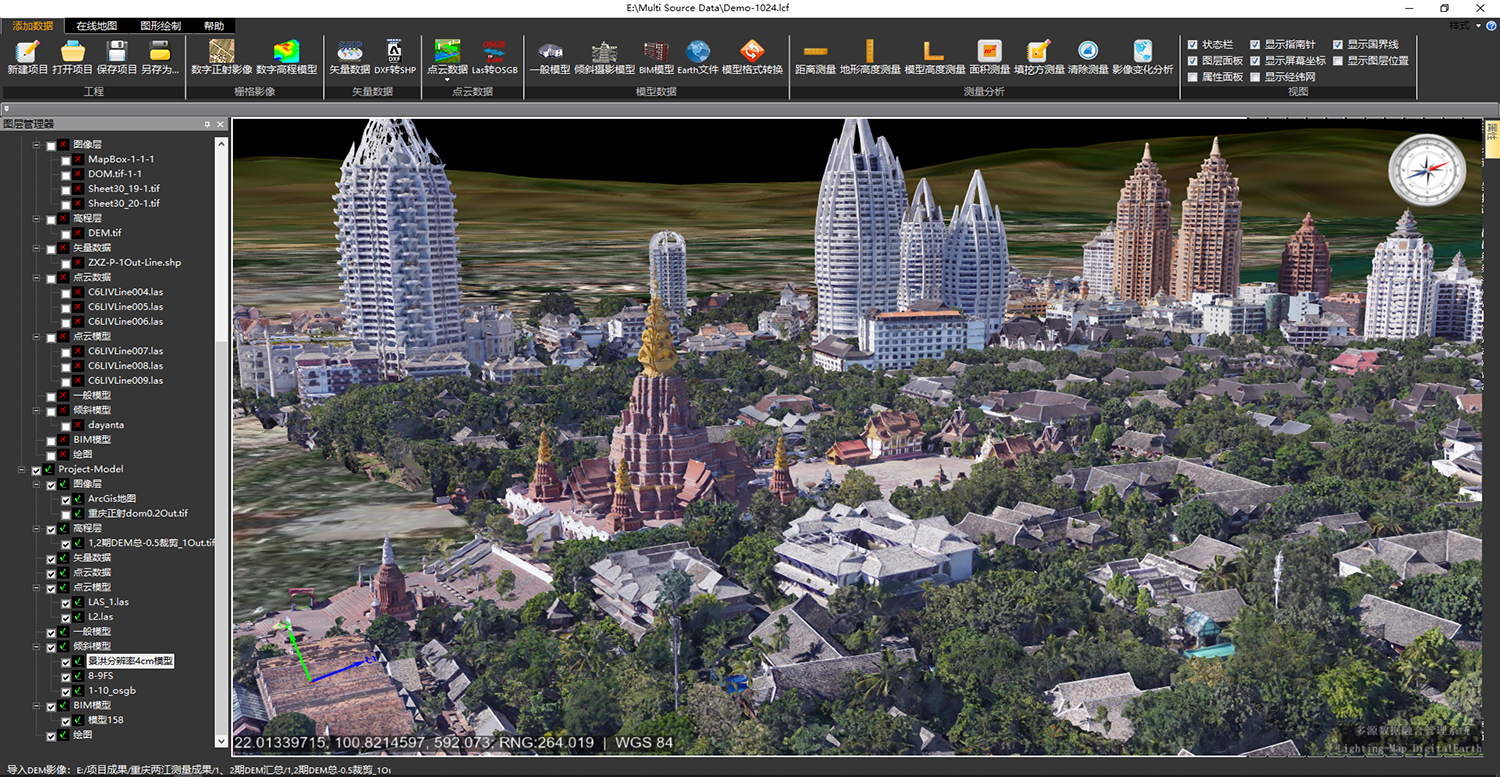This screenshot has width=1500, height=777.
Task: Click the compass widget in the 3D view
Action: pos(1426,168)
